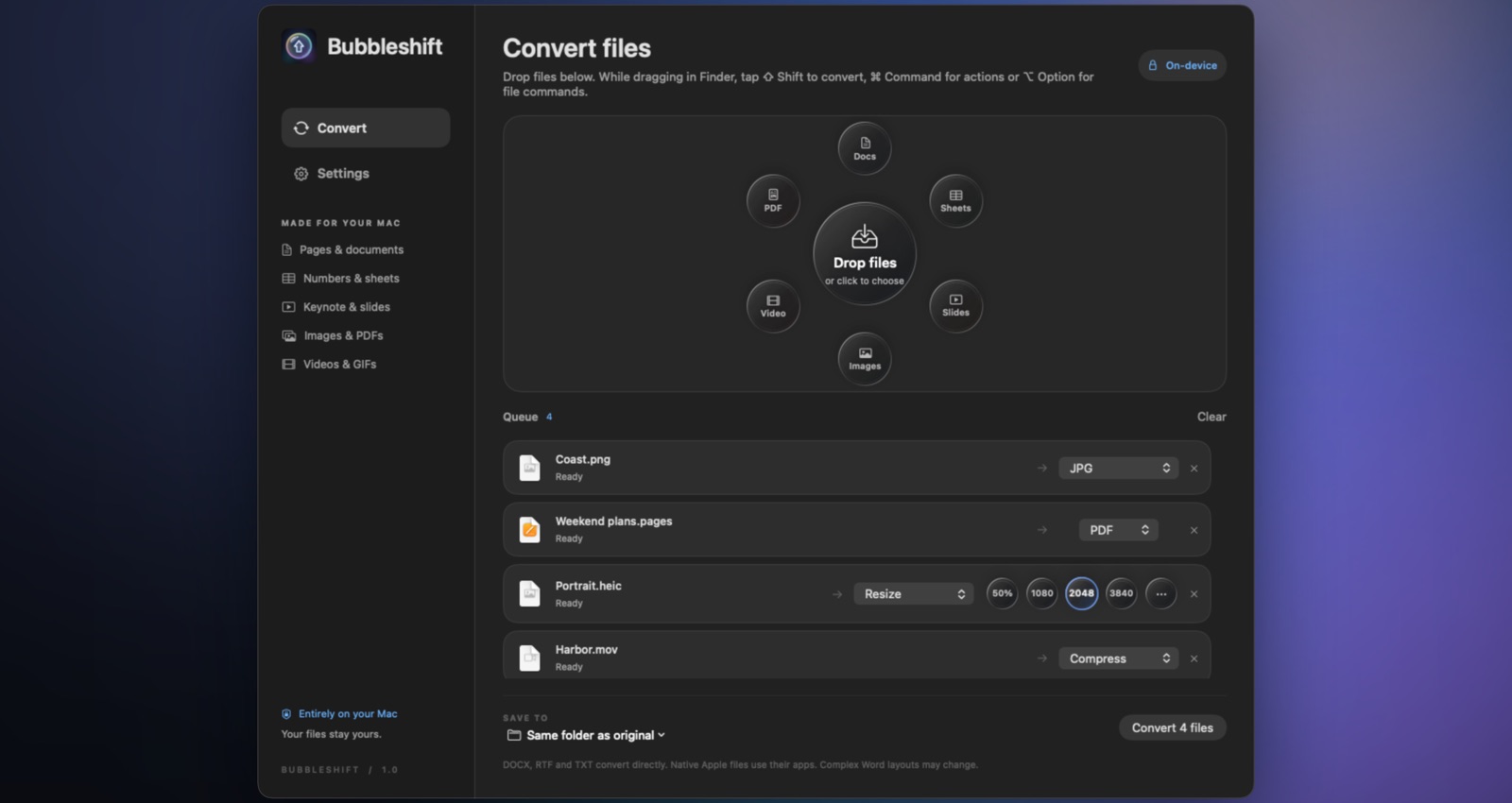Viewport: 1512px width, 803px height.
Task: Click the Docs bubble icon
Action: pos(865,148)
